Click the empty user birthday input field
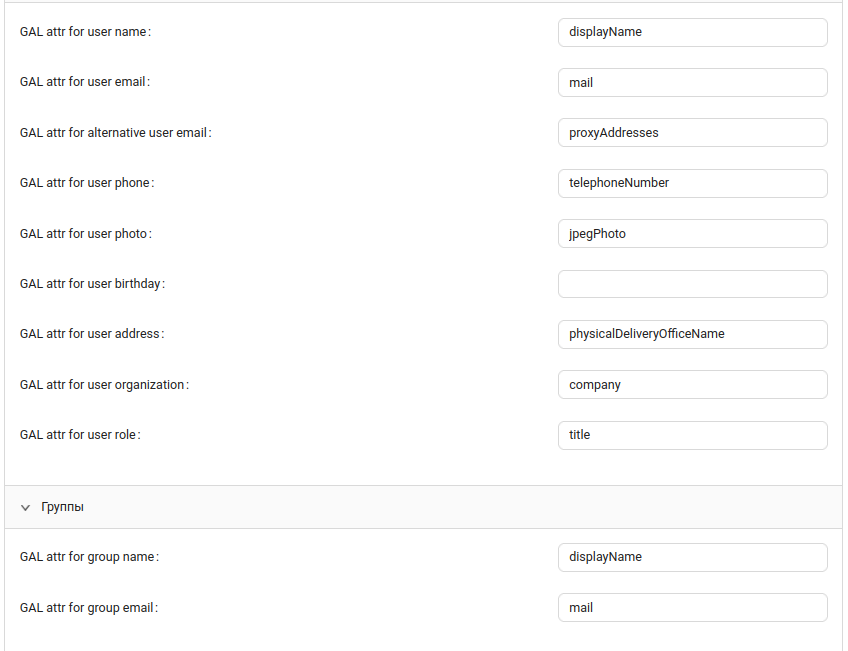848x651 pixels. 692,284
